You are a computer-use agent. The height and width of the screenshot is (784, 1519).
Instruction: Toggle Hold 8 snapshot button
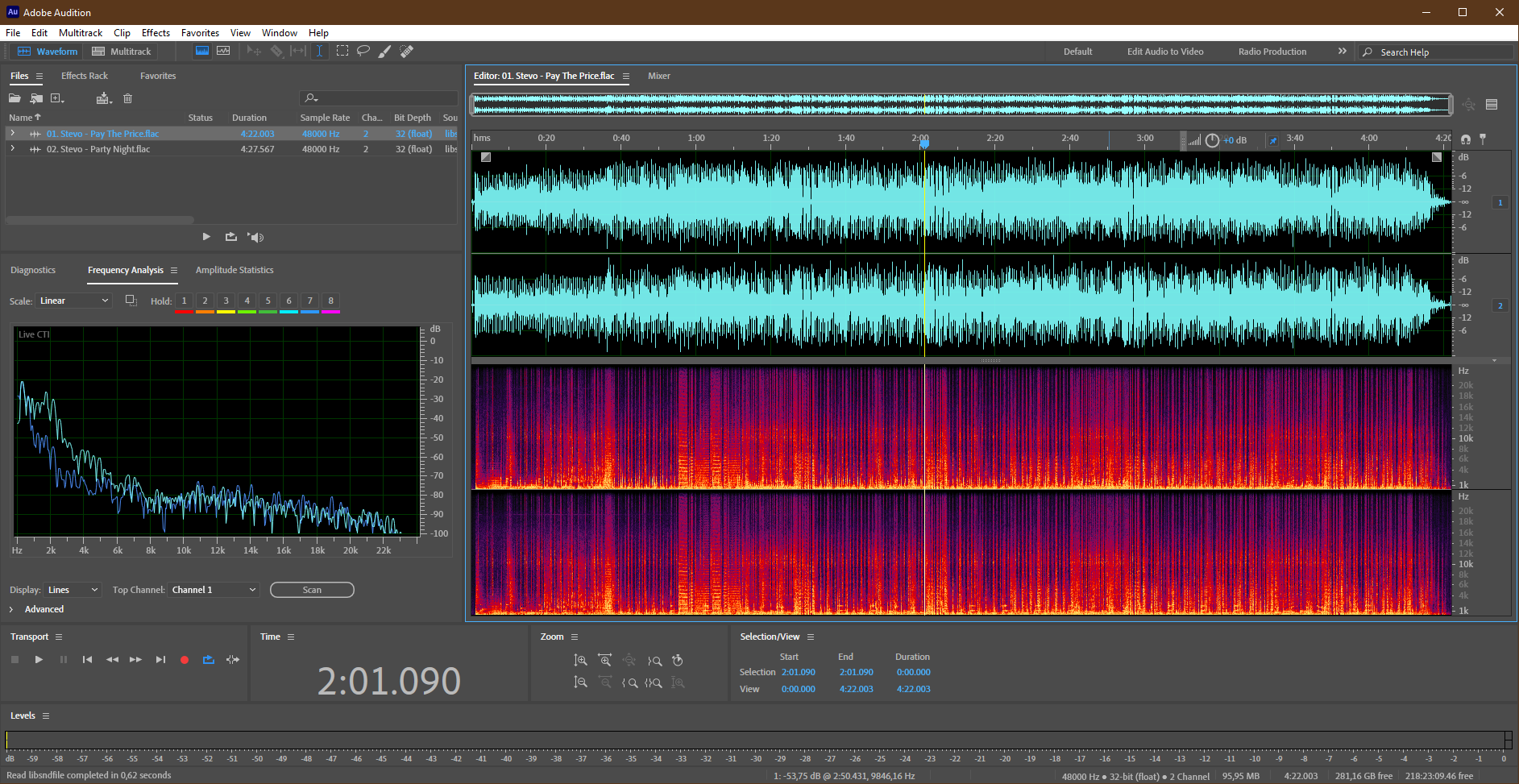pos(330,301)
